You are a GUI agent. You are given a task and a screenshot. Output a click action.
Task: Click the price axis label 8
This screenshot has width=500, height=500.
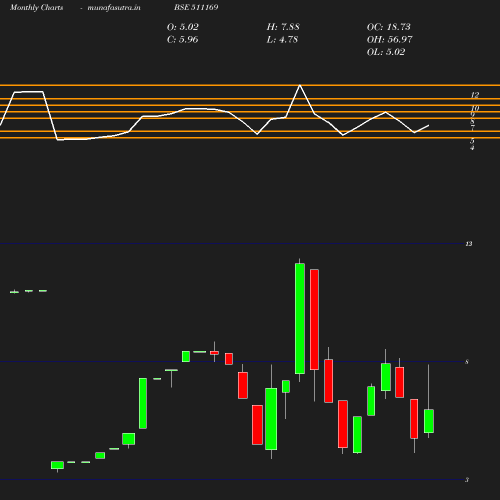pyautogui.click(x=467, y=362)
